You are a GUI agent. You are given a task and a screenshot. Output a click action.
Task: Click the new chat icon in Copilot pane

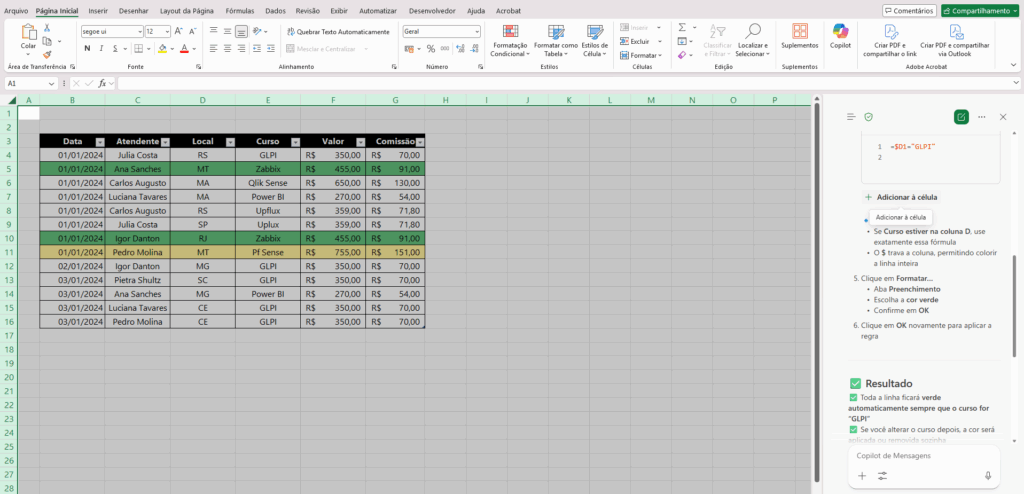[x=961, y=117]
